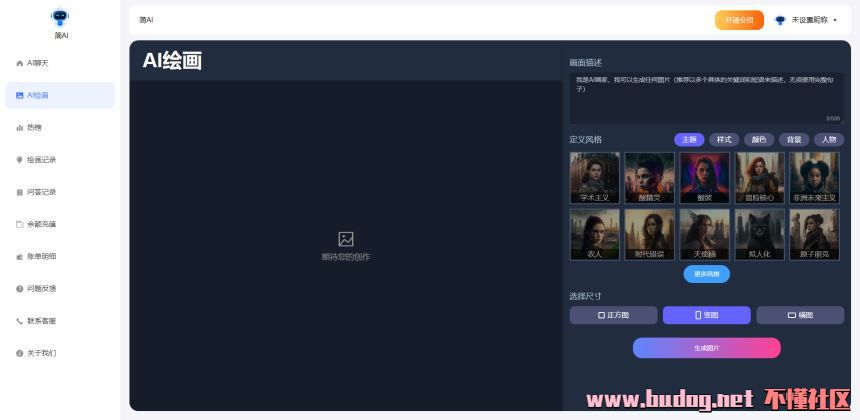The height and width of the screenshot is (420, 860).
Task: Choose the 原子朋克 style thumbnail
Action: [814, 234]
